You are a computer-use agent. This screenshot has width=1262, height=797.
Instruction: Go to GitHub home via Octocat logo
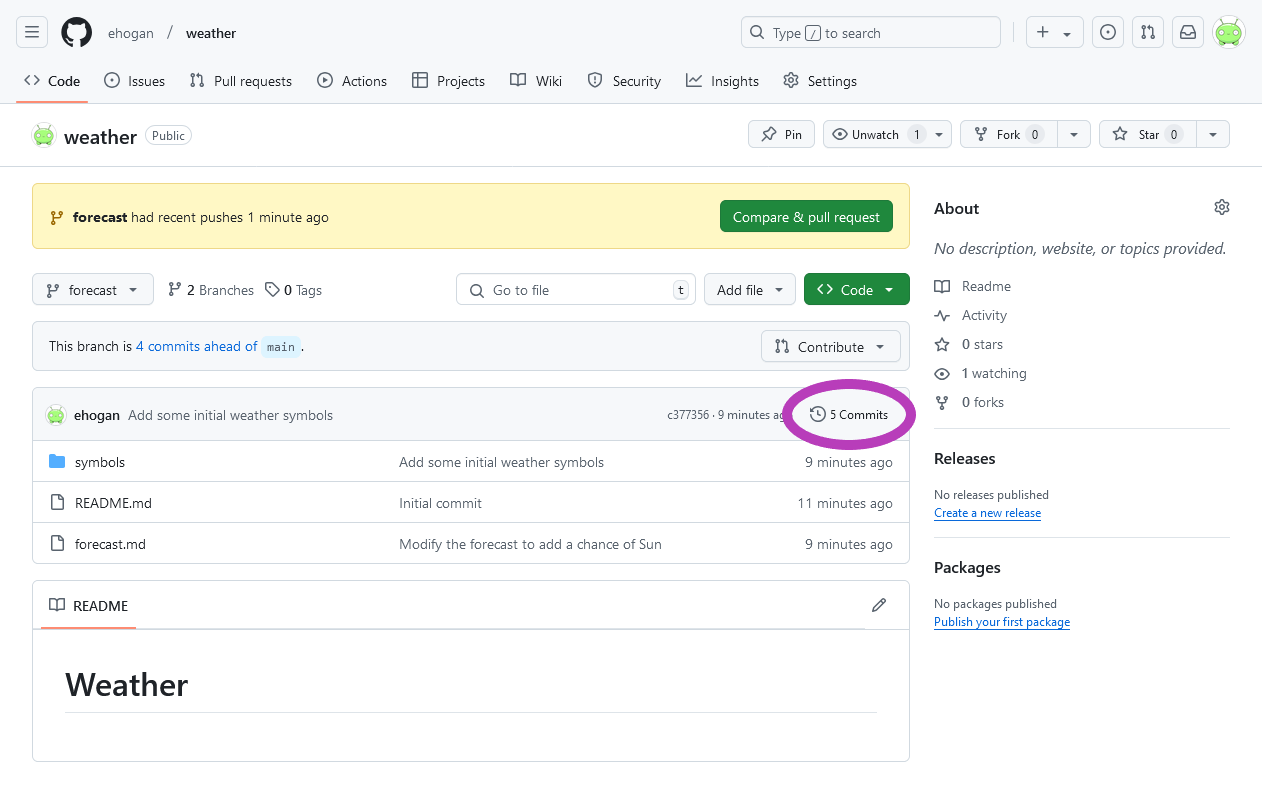point(77,32)
